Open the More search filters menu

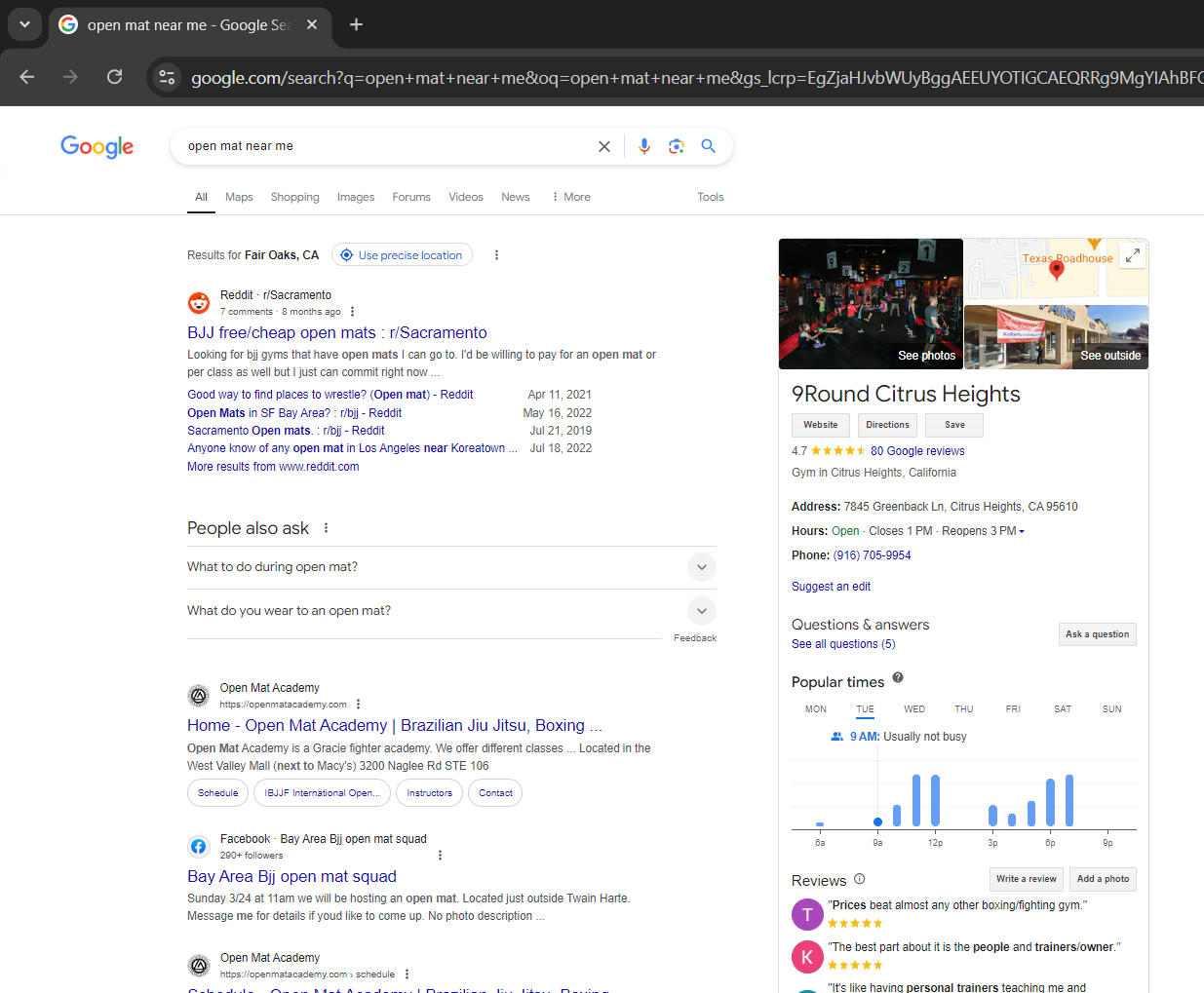coord(571,197)
